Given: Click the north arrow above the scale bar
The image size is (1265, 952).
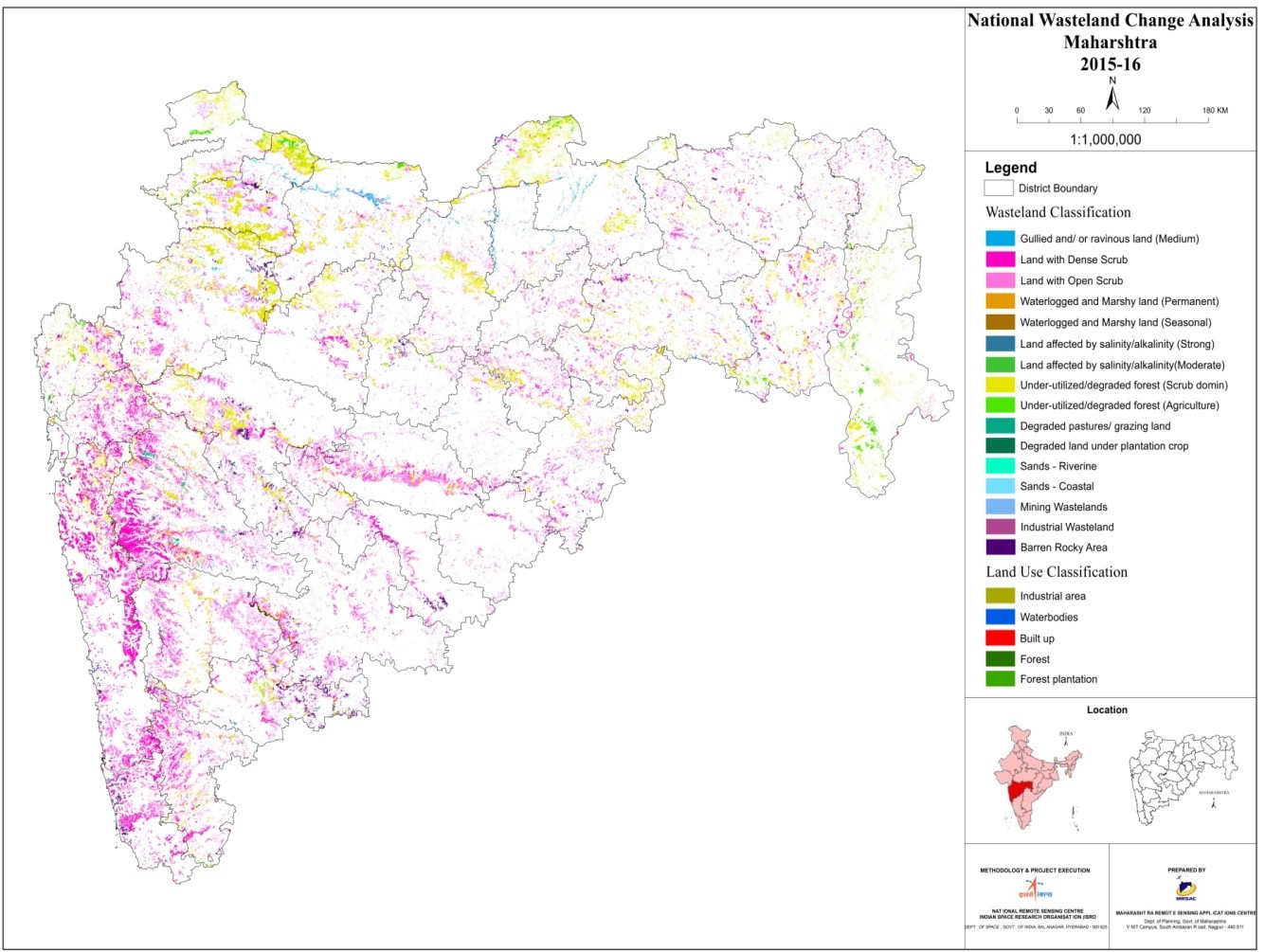Looking at the screenshot, I should tap(1112, 95).
